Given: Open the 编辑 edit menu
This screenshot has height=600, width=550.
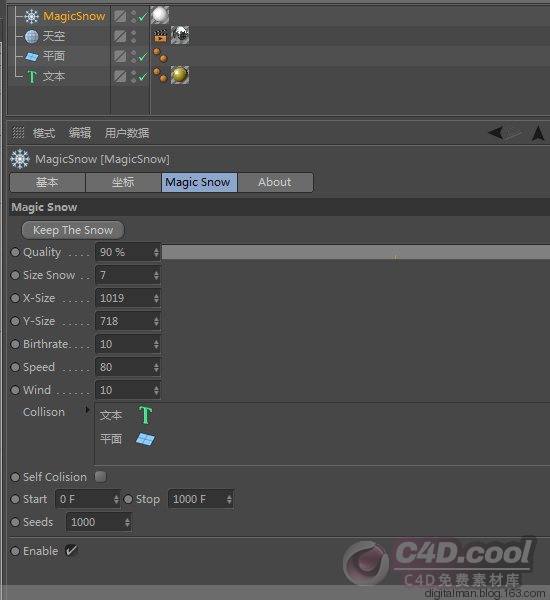Looking at the screenshot, I should pyautogui.click(x=80, y=133).
